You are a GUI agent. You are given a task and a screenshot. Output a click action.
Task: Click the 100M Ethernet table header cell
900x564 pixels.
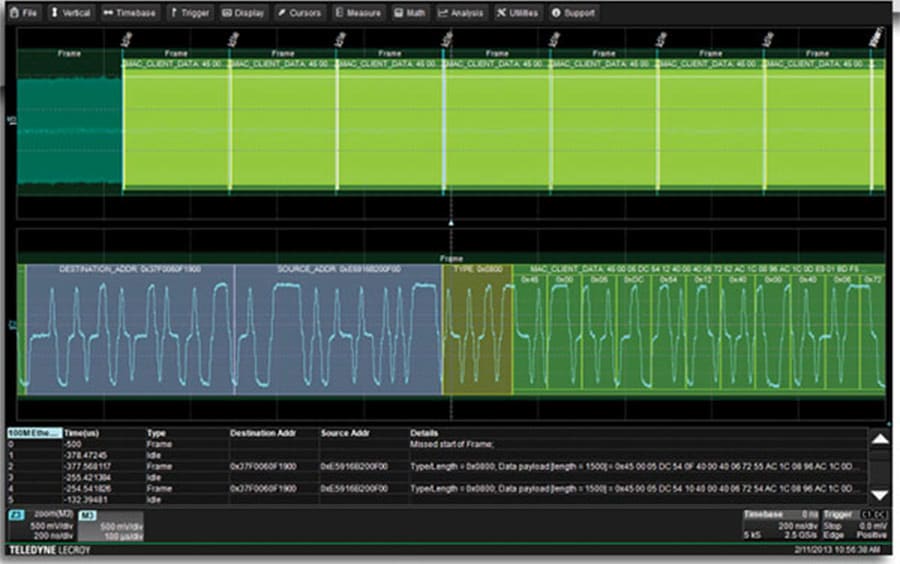34,433
